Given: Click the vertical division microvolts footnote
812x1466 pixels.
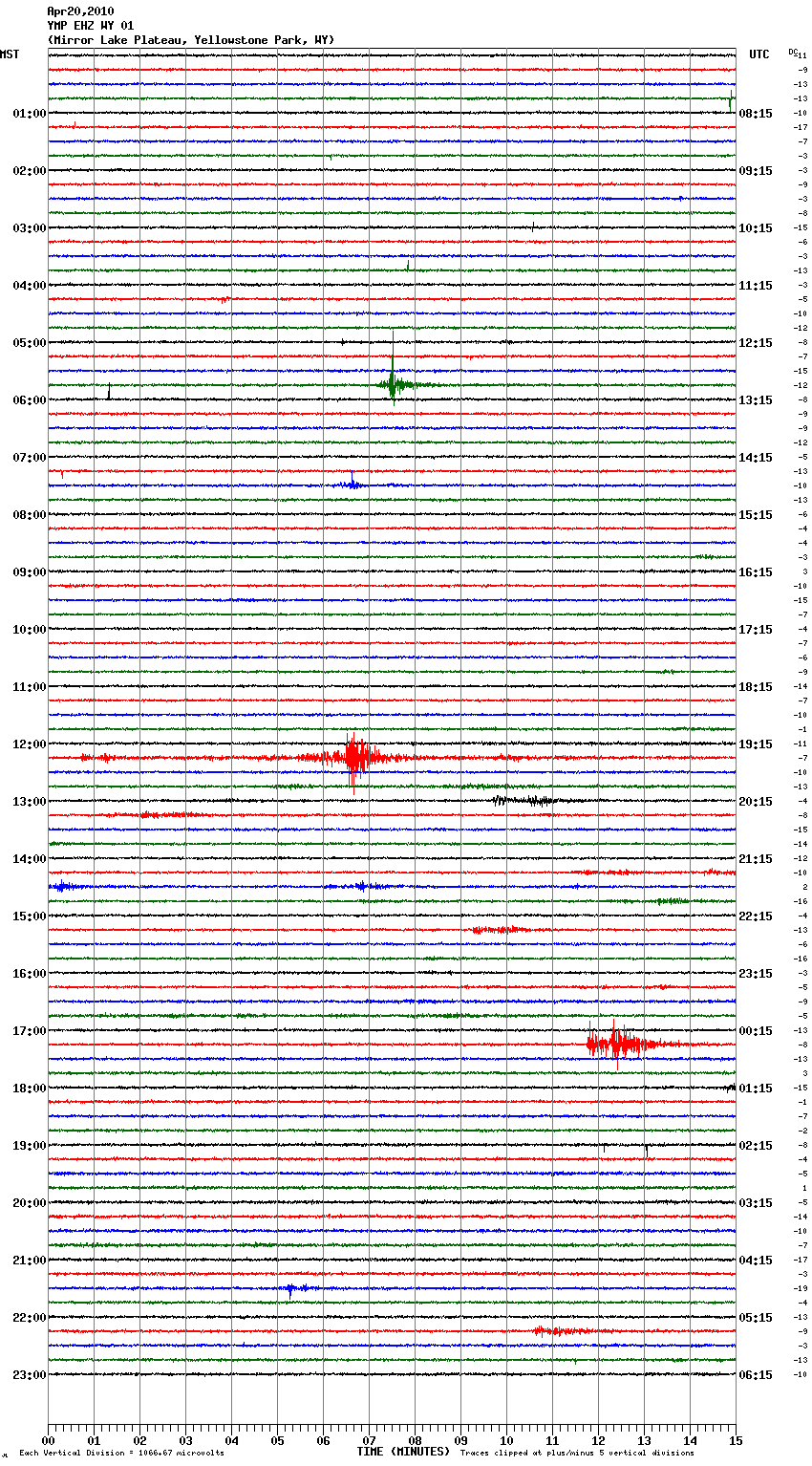Looking at the screenshot, I should point(122,1454).
